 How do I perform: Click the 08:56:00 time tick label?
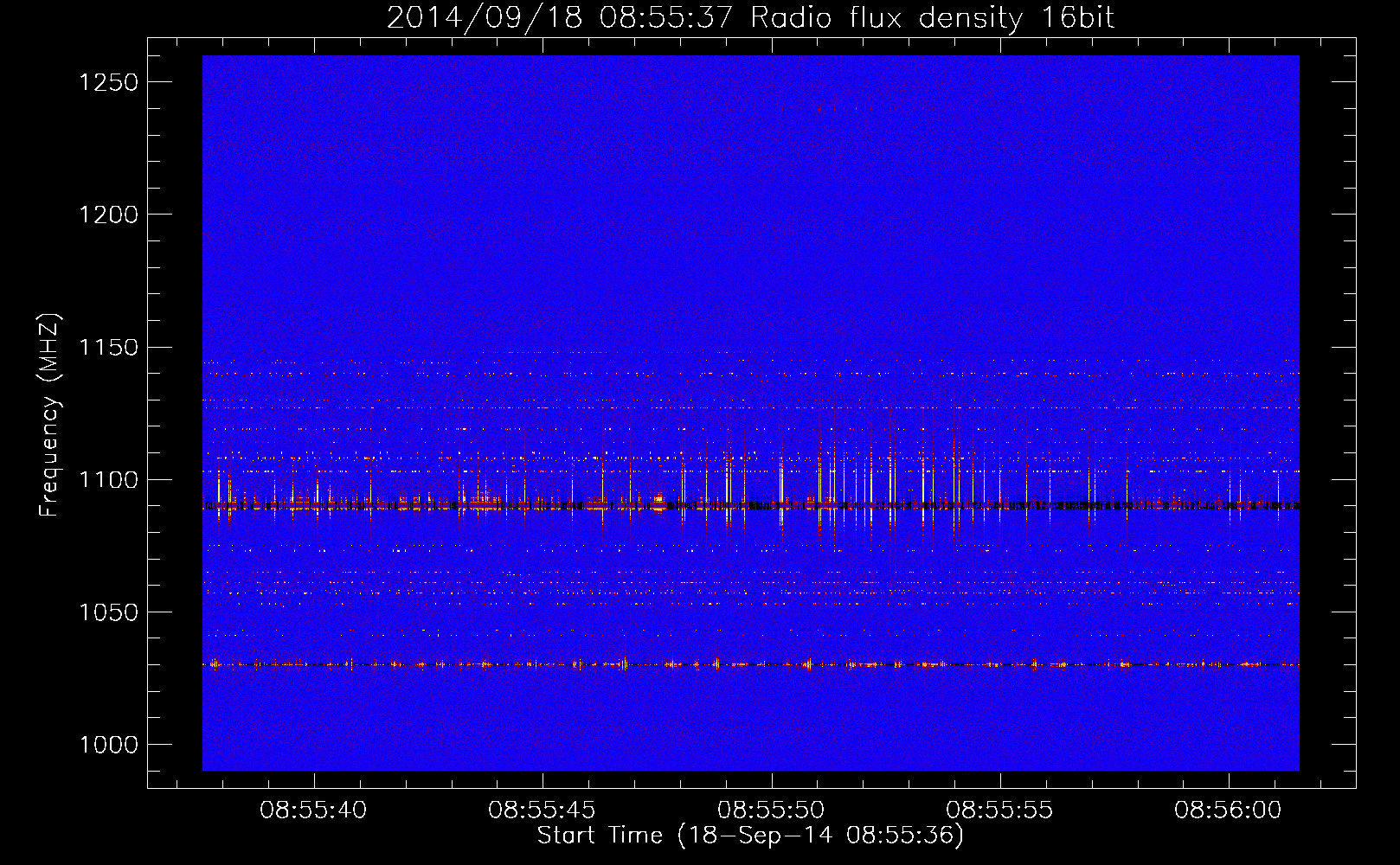[1228, 811]
